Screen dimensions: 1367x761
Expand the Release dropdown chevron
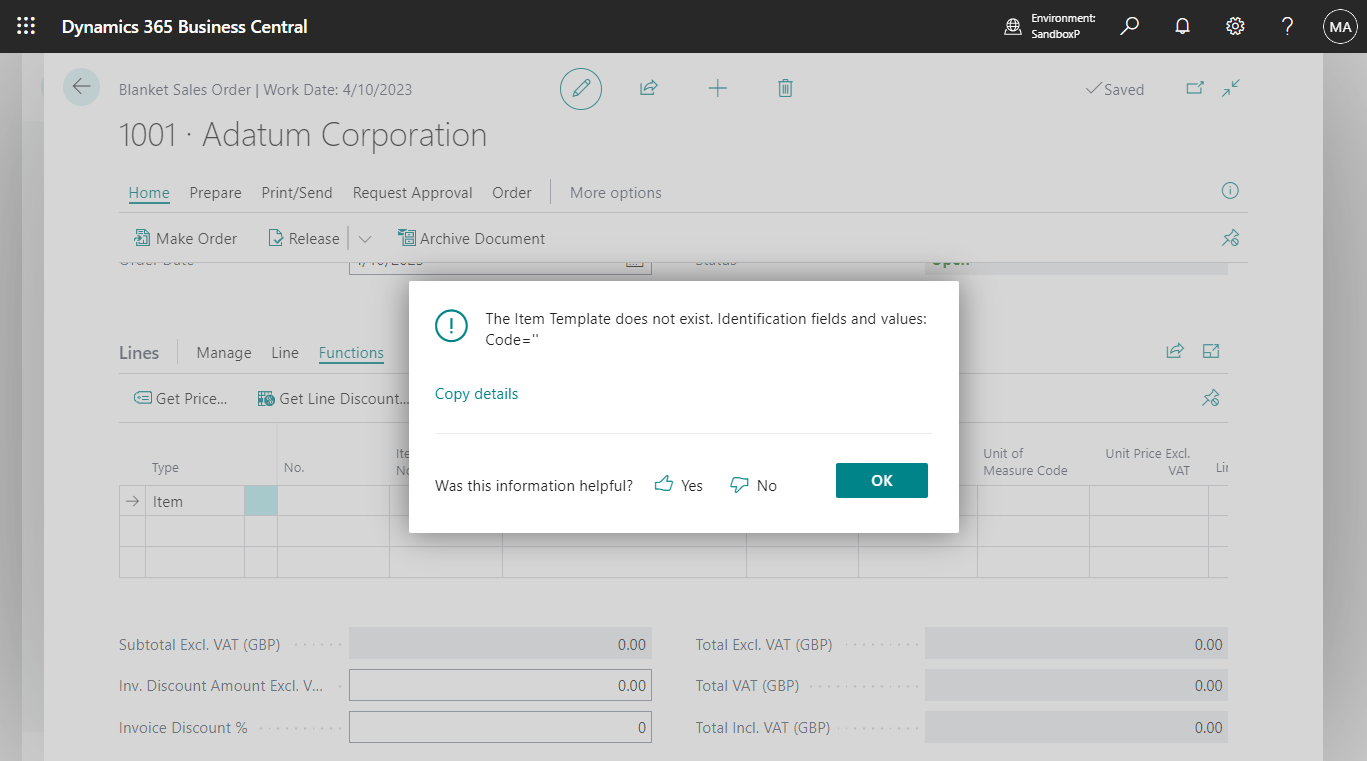click(364, 239)
